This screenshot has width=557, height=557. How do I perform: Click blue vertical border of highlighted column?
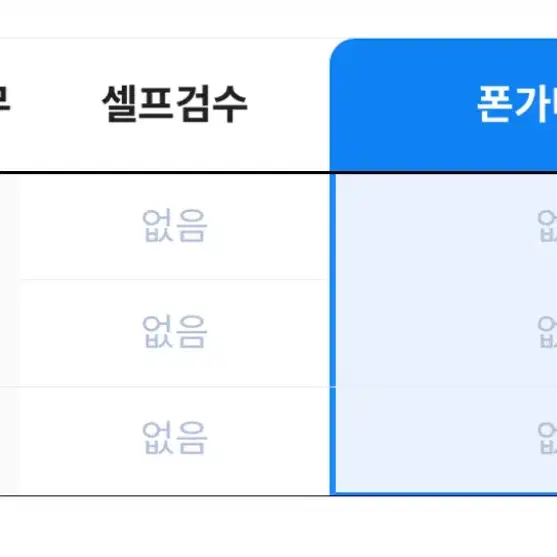coord(332,334)
